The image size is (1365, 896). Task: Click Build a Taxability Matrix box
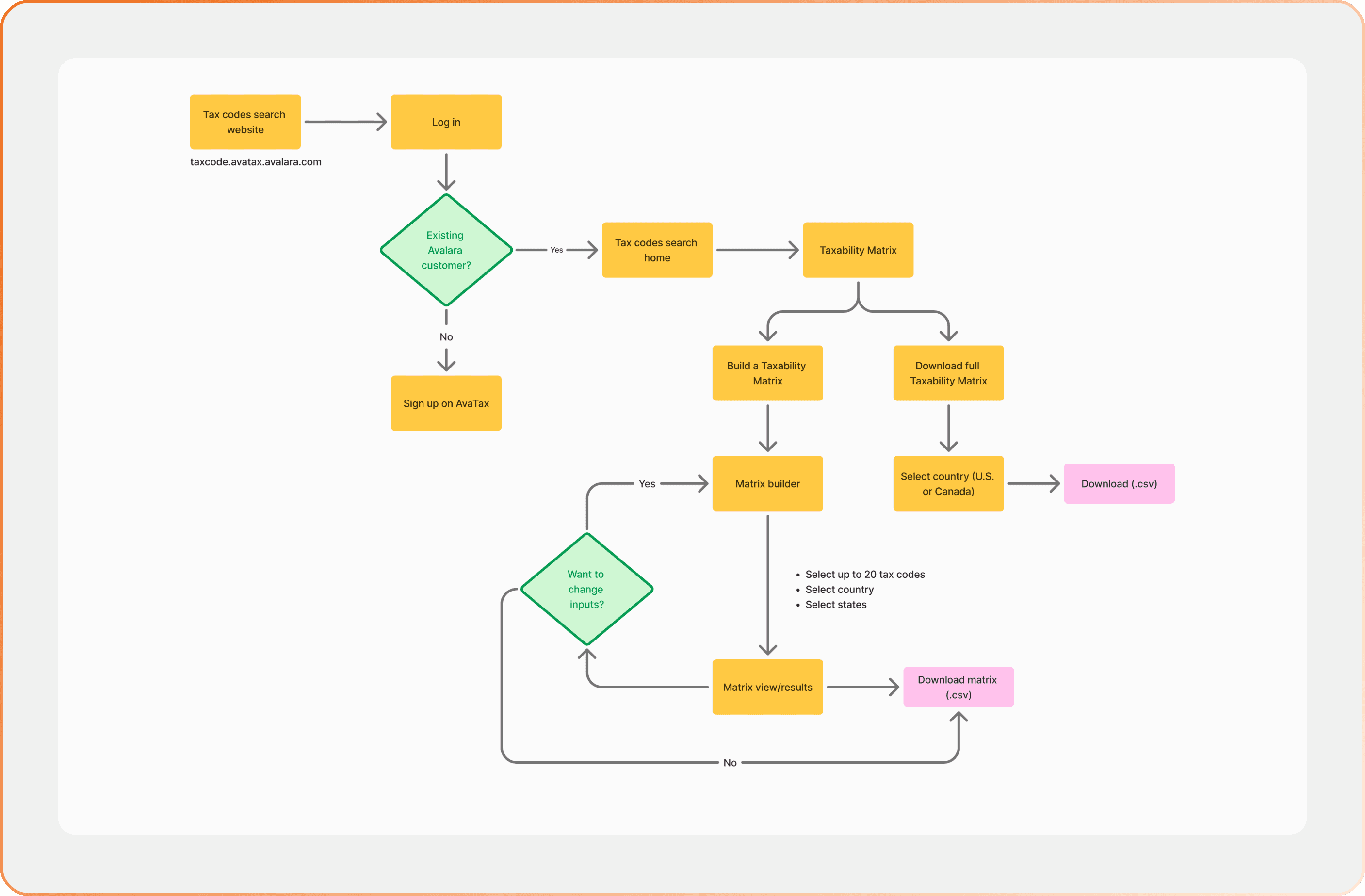click(767, 373)
